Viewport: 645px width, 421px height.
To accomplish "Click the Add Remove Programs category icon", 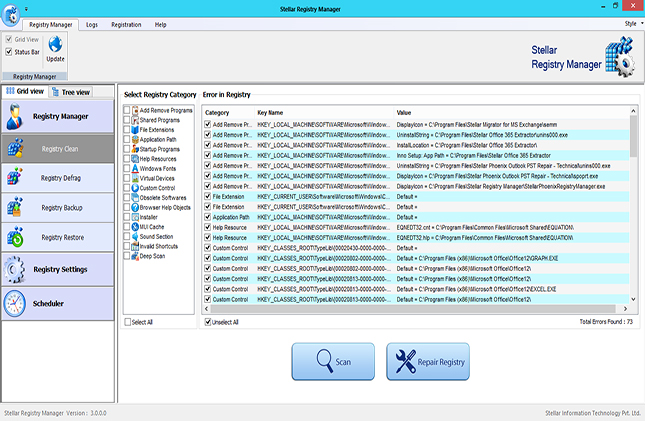I will [135, 110].
